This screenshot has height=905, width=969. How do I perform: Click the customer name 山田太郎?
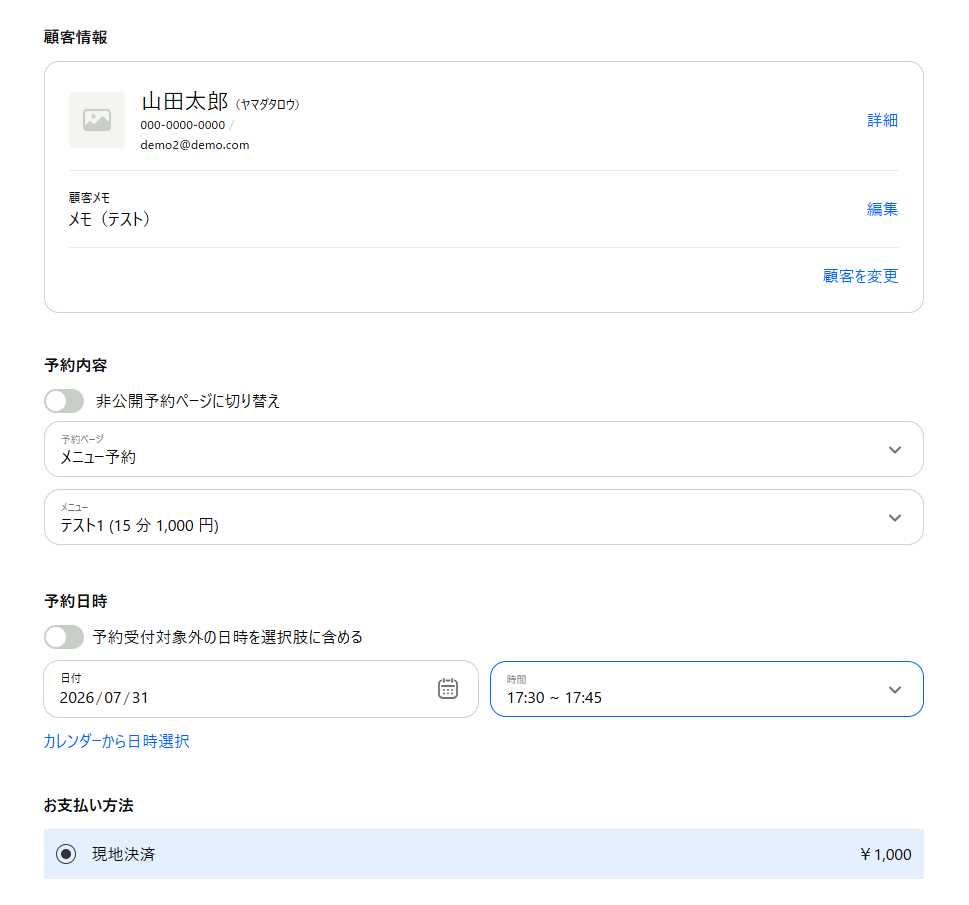click(x=185, y=101)
